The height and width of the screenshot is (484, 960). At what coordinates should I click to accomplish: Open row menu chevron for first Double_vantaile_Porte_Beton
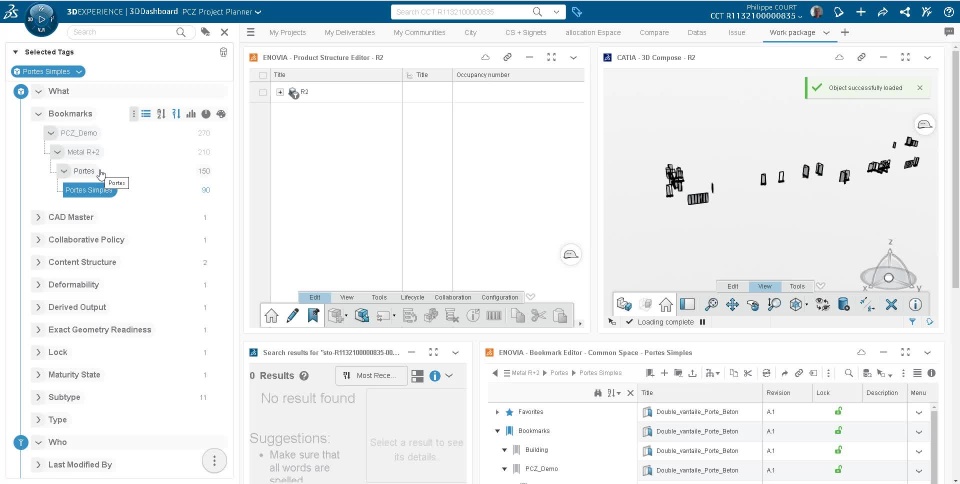[x=919, y=412]
